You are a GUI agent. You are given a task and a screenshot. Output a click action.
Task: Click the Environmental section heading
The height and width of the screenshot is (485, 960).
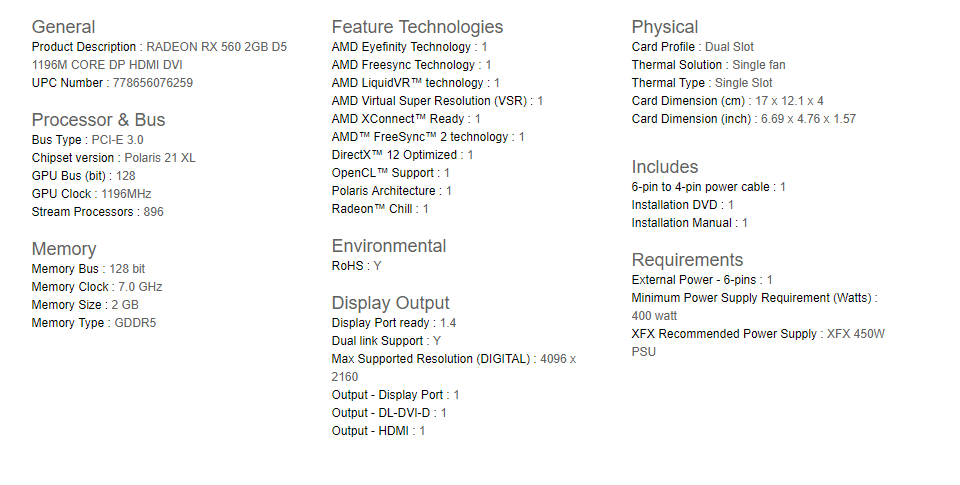(389, 246)
